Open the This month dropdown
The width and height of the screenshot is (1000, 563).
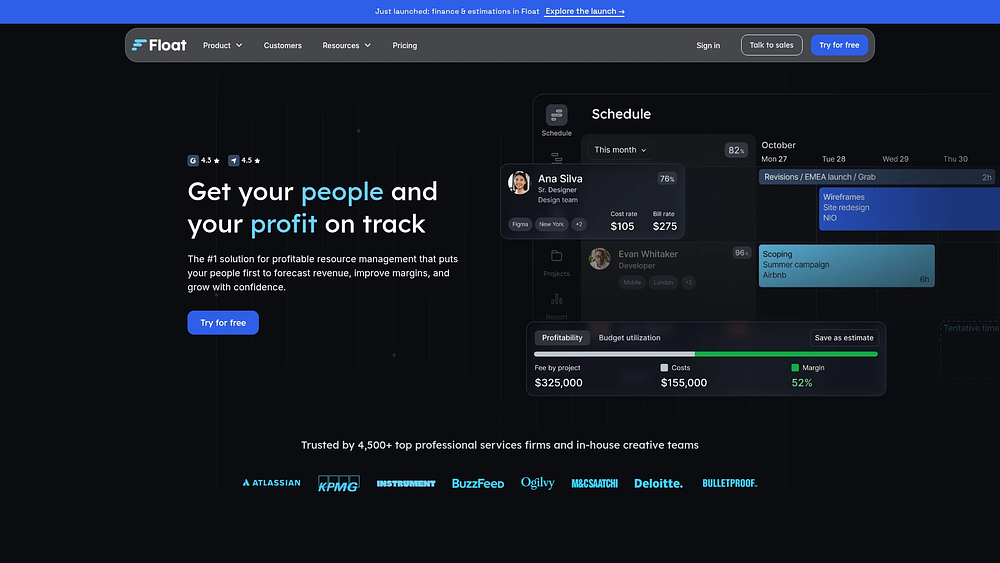[620, 150]
